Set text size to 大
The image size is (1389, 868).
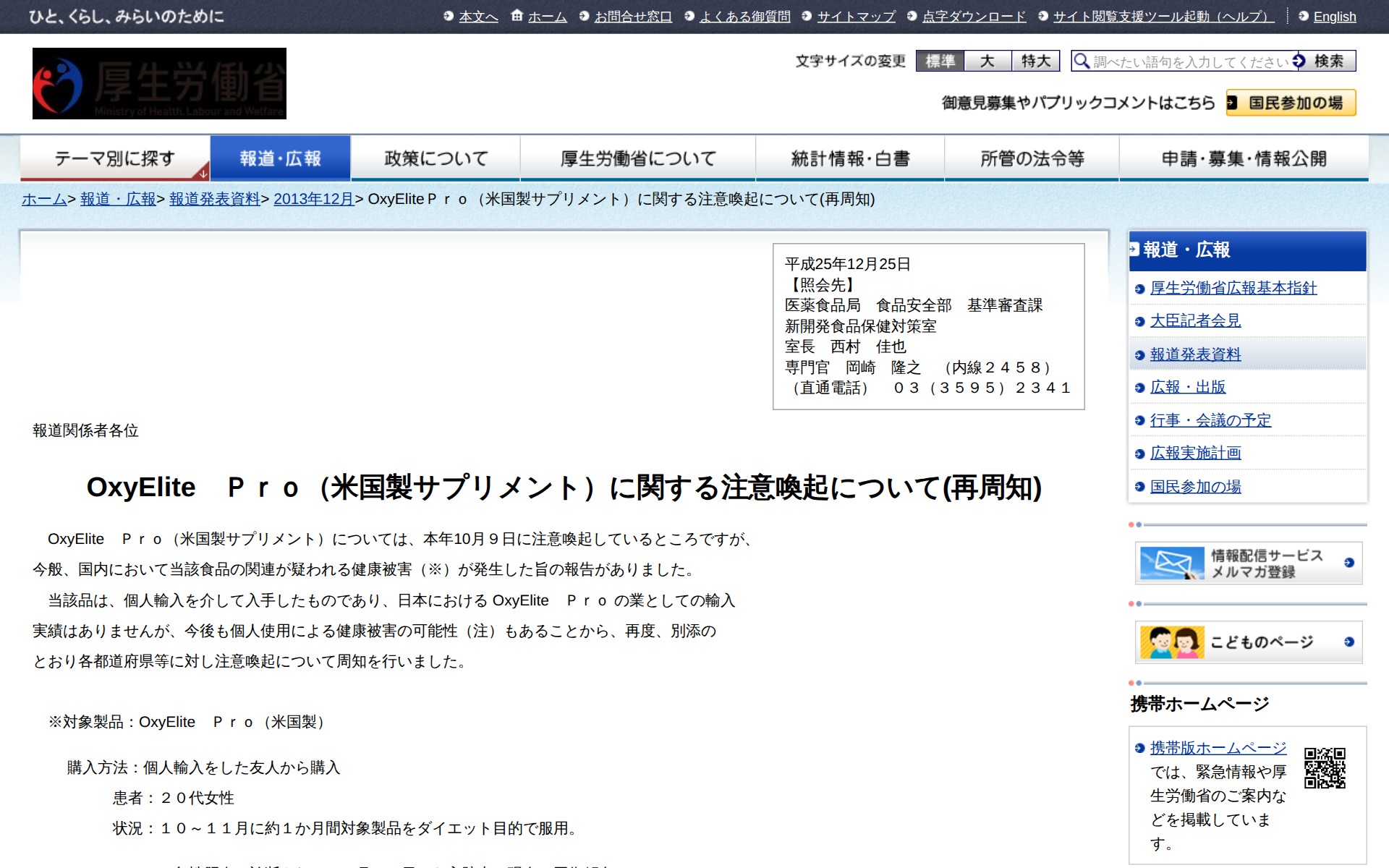click(x=987, y=61)
